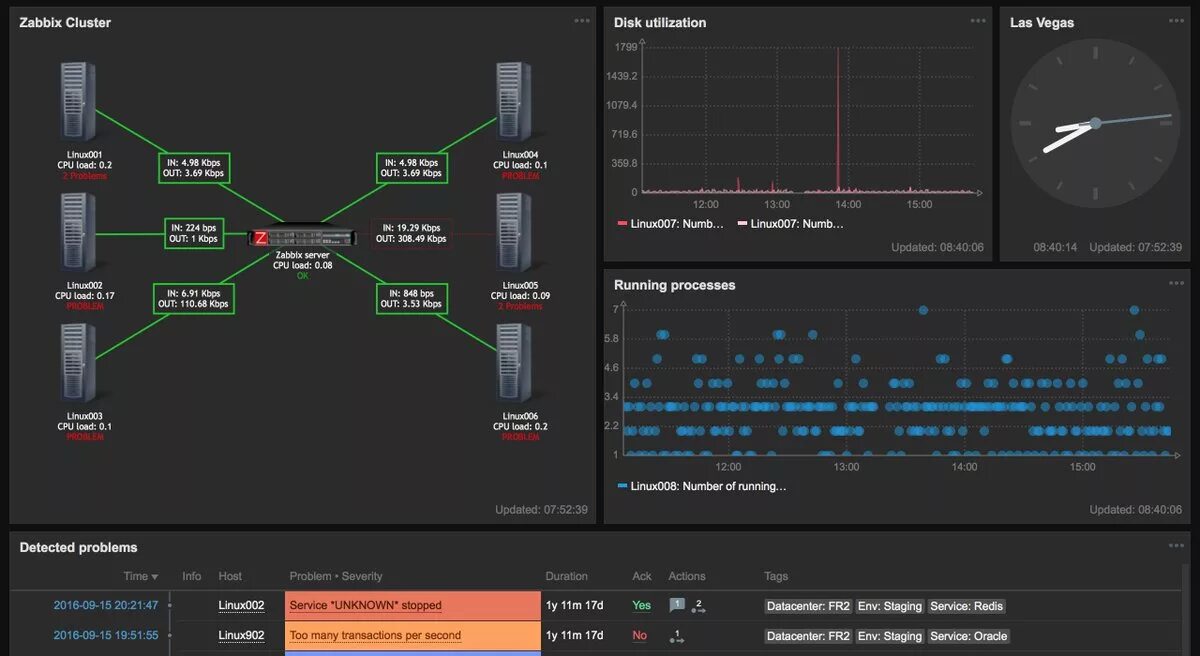
Task: View the actions icon in Linux002 row
Action: pos(699,605)
